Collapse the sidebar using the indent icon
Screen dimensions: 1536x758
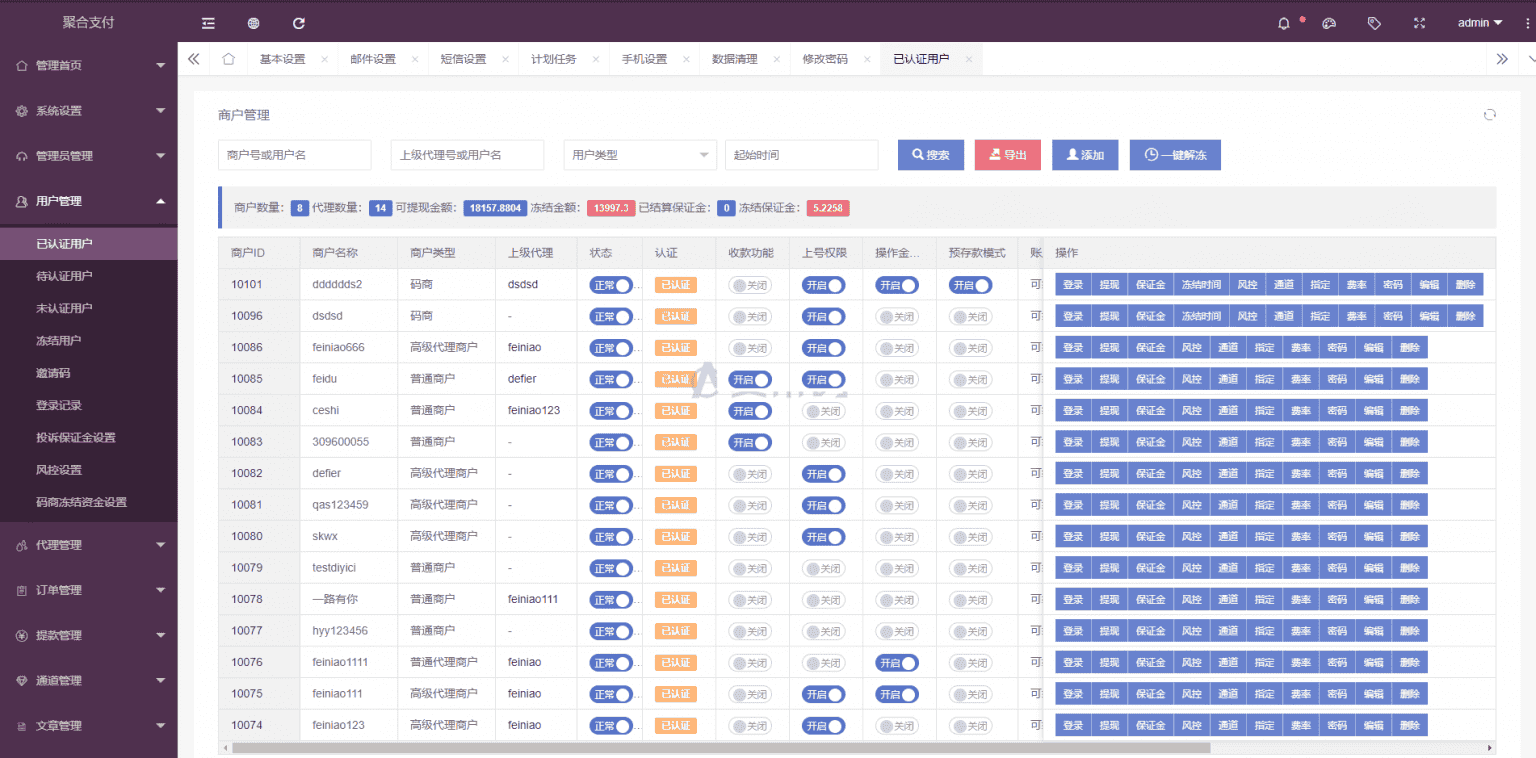(x=207, y=22)
